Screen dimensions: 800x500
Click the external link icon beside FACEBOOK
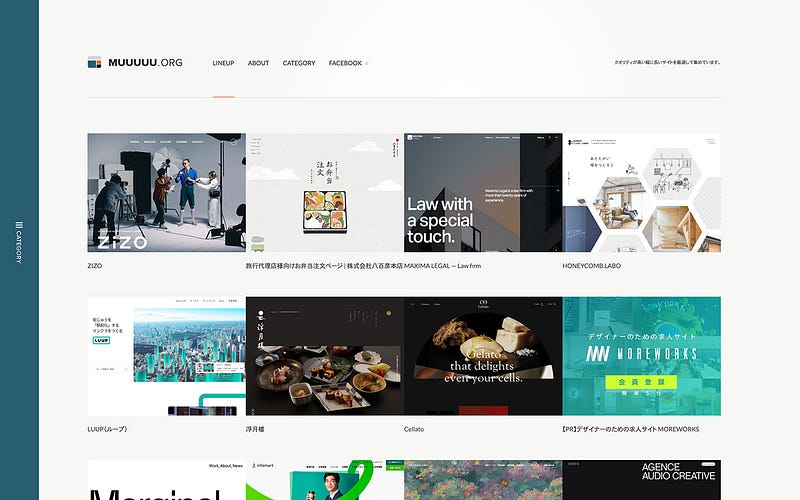coord(366,63)
